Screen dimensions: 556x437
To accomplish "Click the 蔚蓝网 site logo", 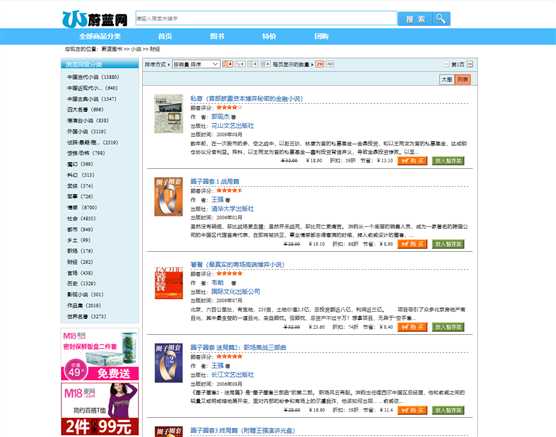I will click(x=95, y=19).
